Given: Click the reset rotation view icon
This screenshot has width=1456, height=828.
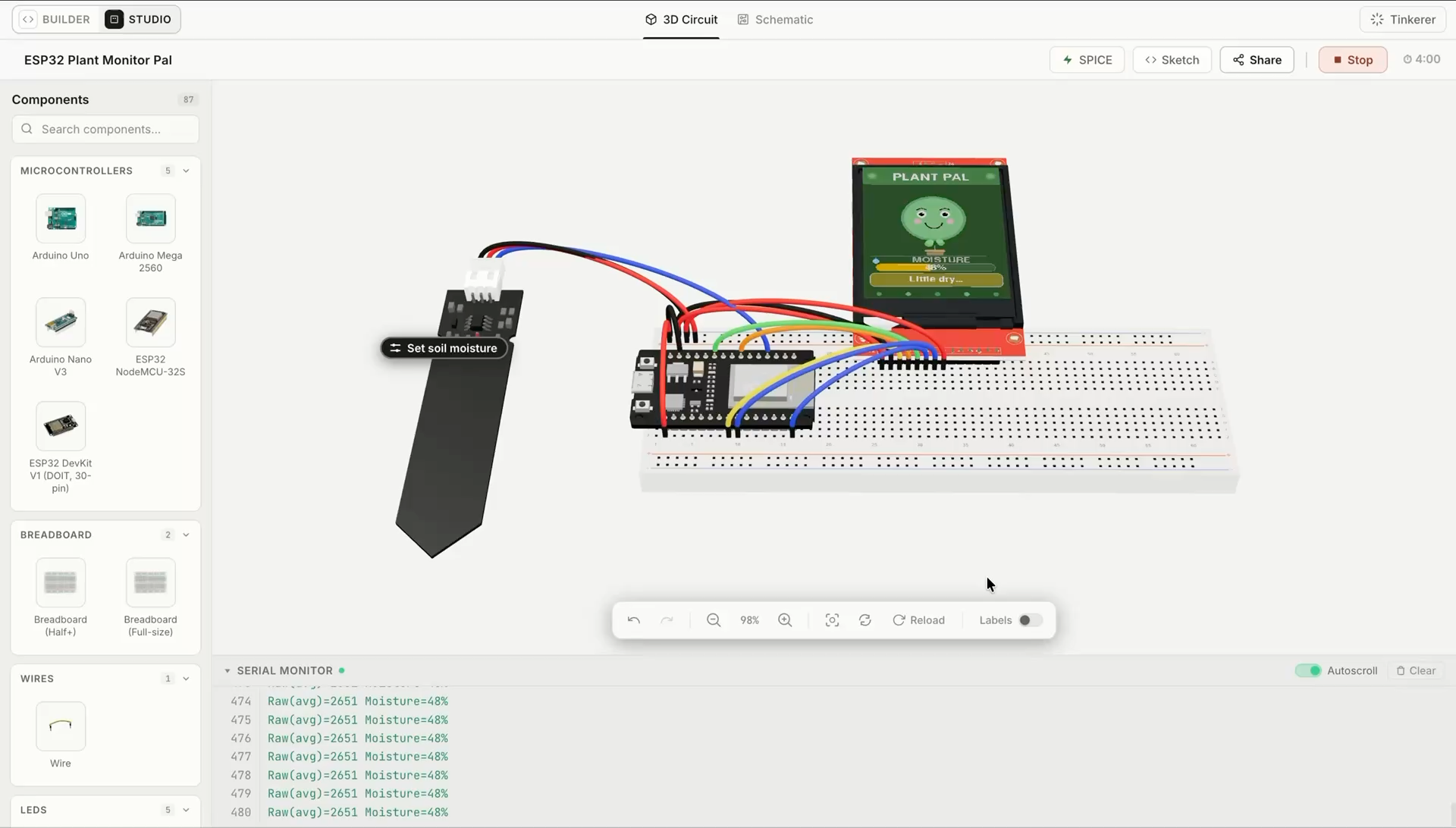Looking at the screenshot, I should pyautogui.click(x=865, y=620).
